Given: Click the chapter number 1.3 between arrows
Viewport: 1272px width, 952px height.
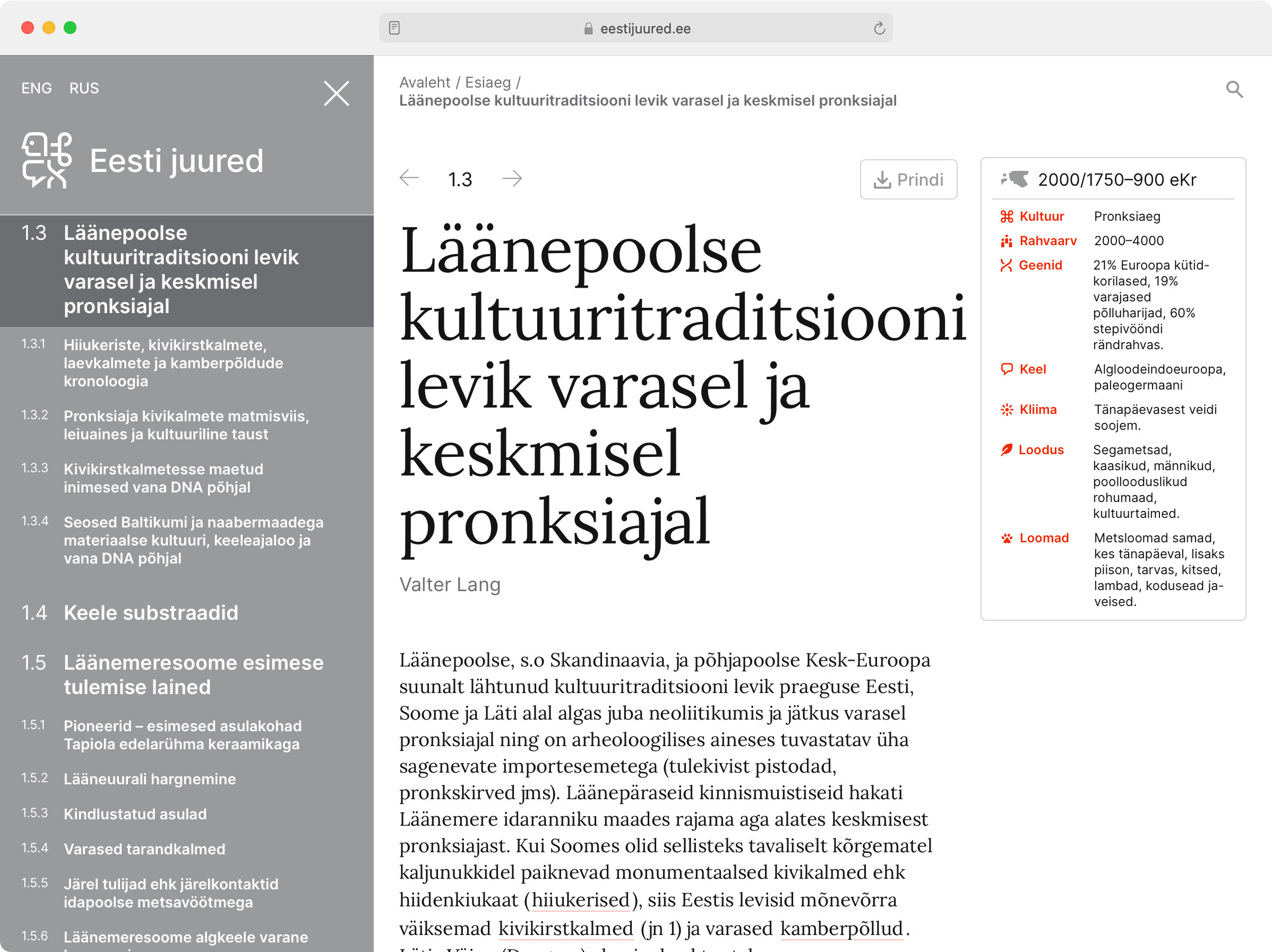Looking at the screenshot, I should tap(460, 179).
